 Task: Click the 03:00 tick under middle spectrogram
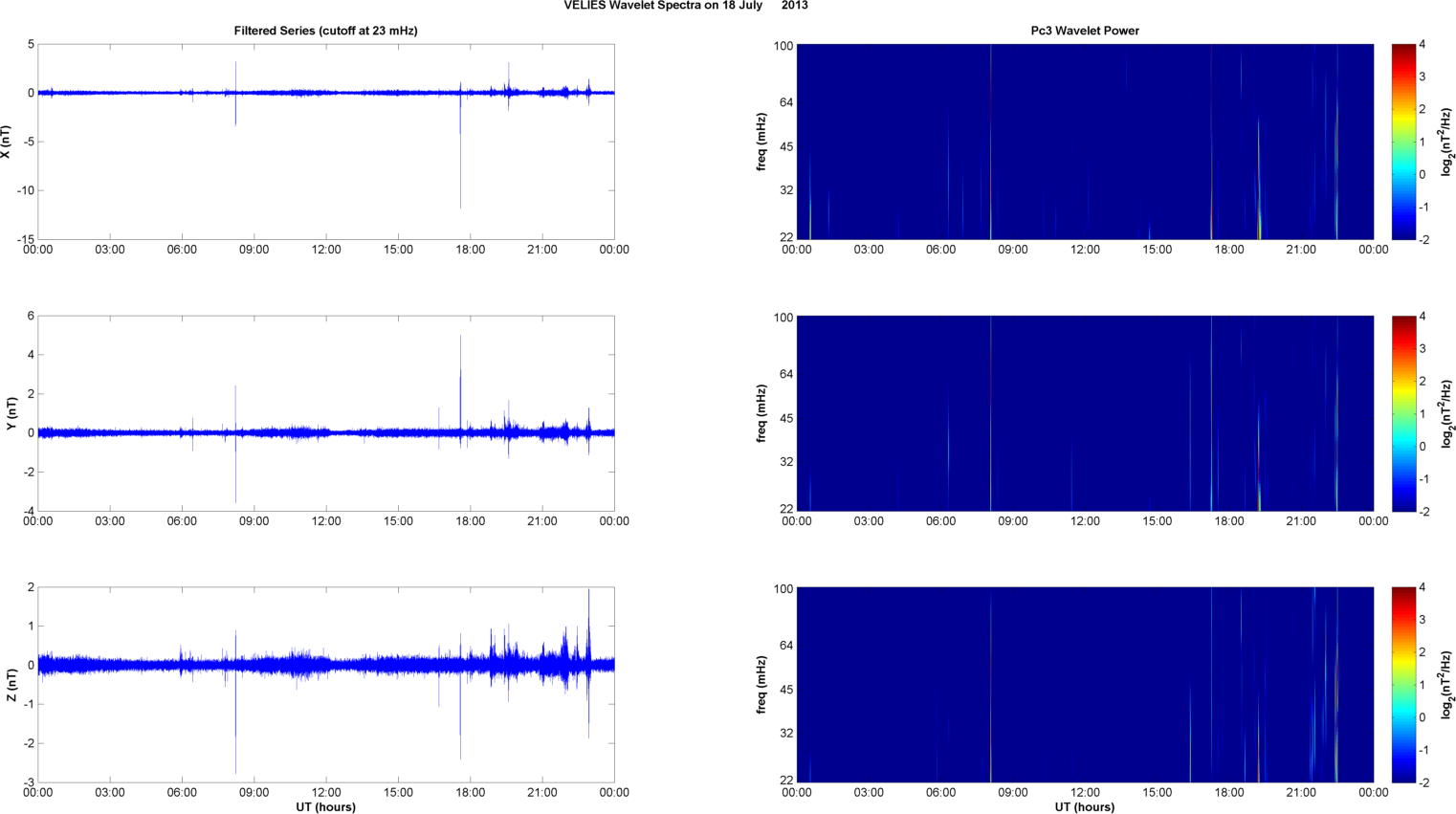click(x=869, y=521)
